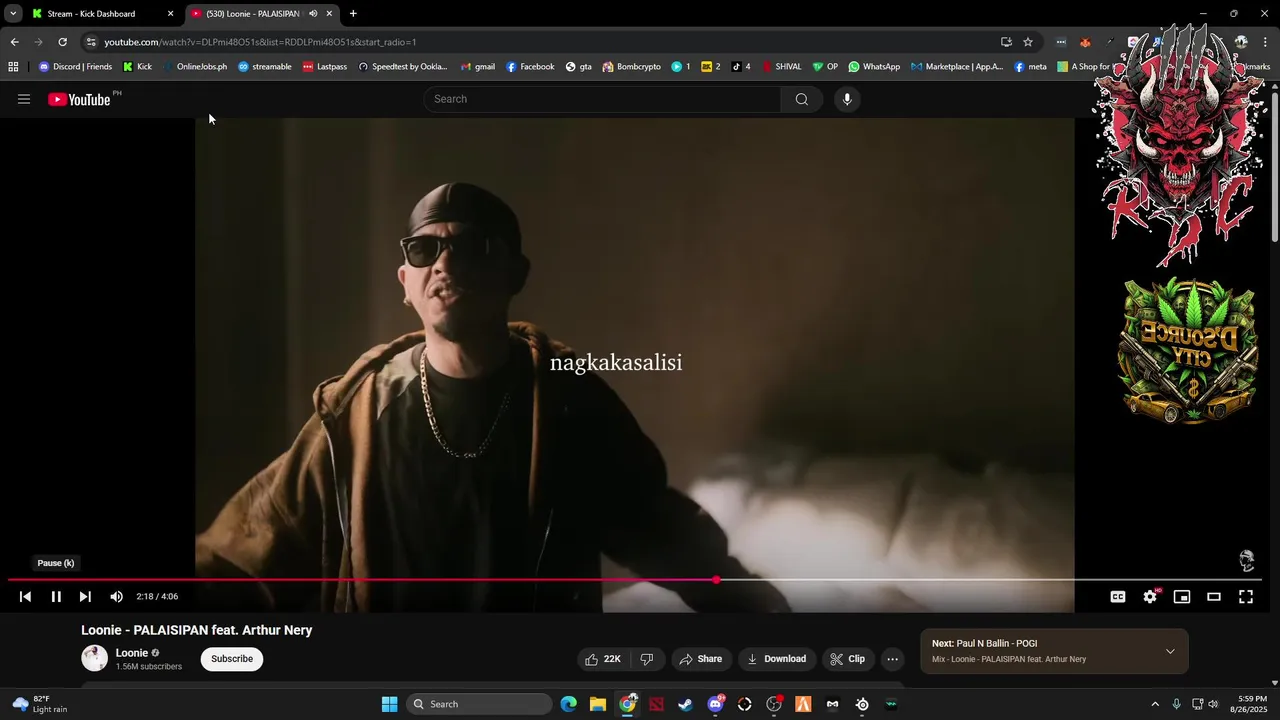The width and height of the screenshot is (1280, 720).
Task: Go to the YouTube home logo
Action: point(79,99)
